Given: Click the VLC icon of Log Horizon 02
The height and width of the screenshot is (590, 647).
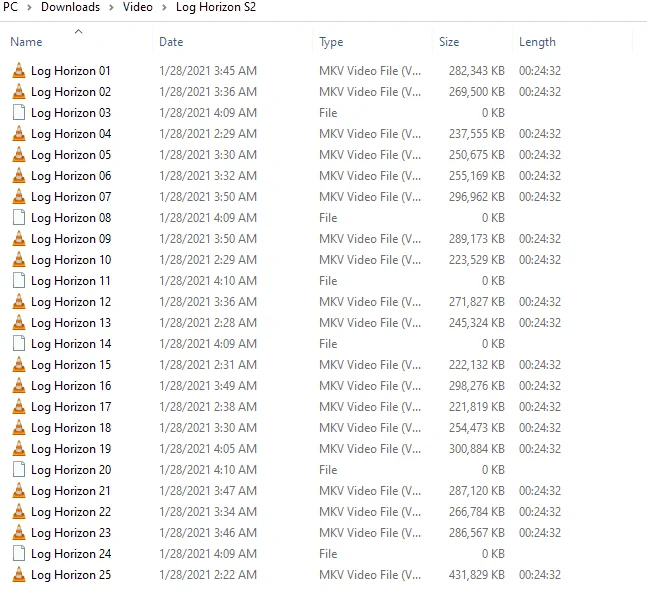Looking at the screenshot, I should point(19,92).
